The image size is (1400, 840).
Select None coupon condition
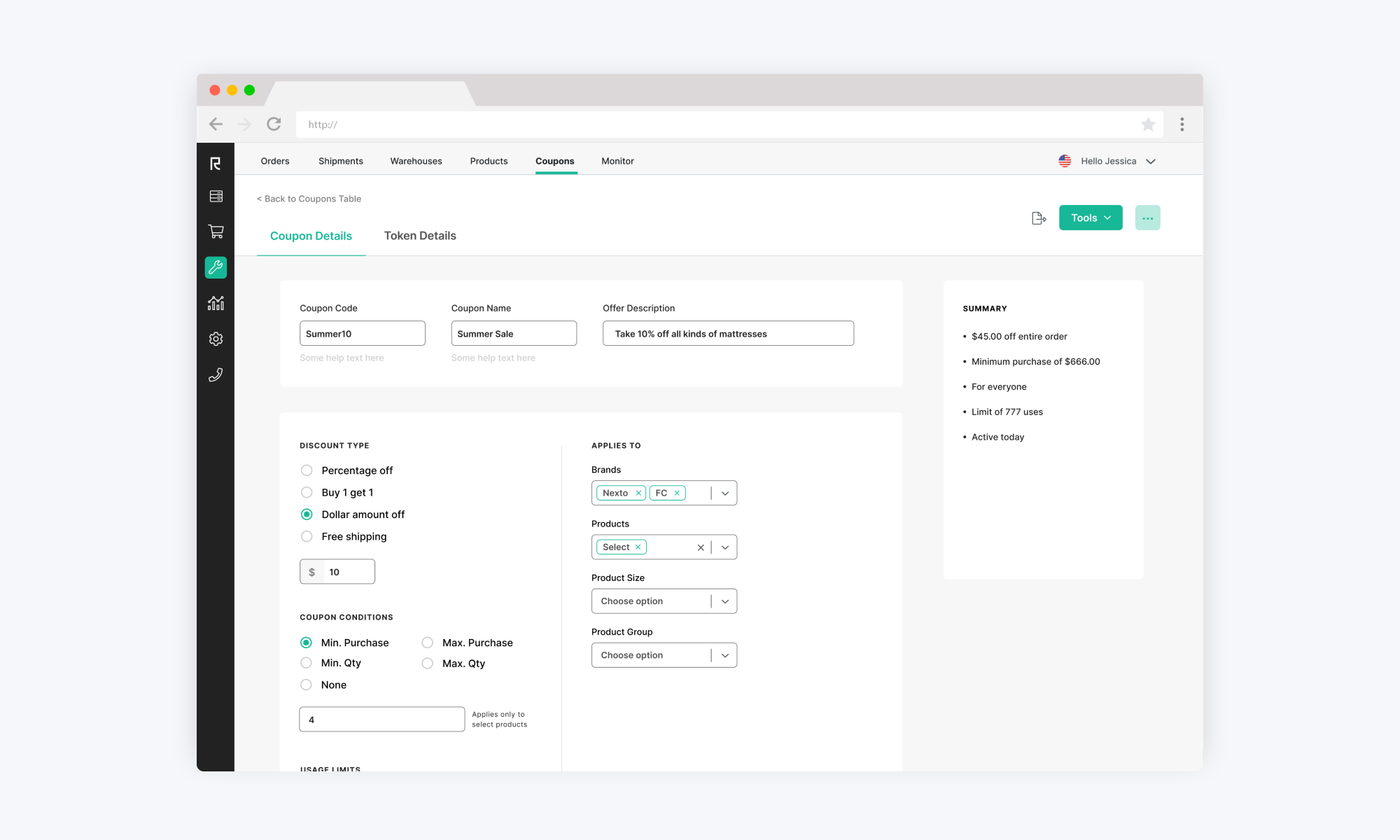click(306, 685)
